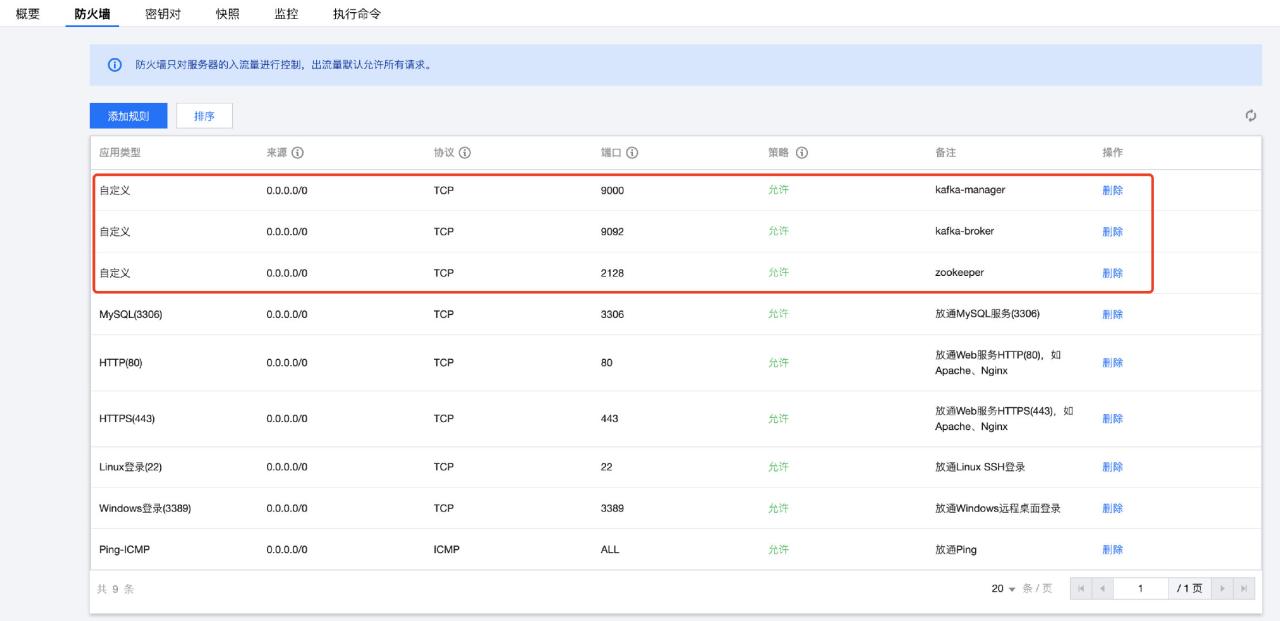The image size is (1280, 621).
Task: Switch to the 密钥对 tab
Action: (163, 13)
